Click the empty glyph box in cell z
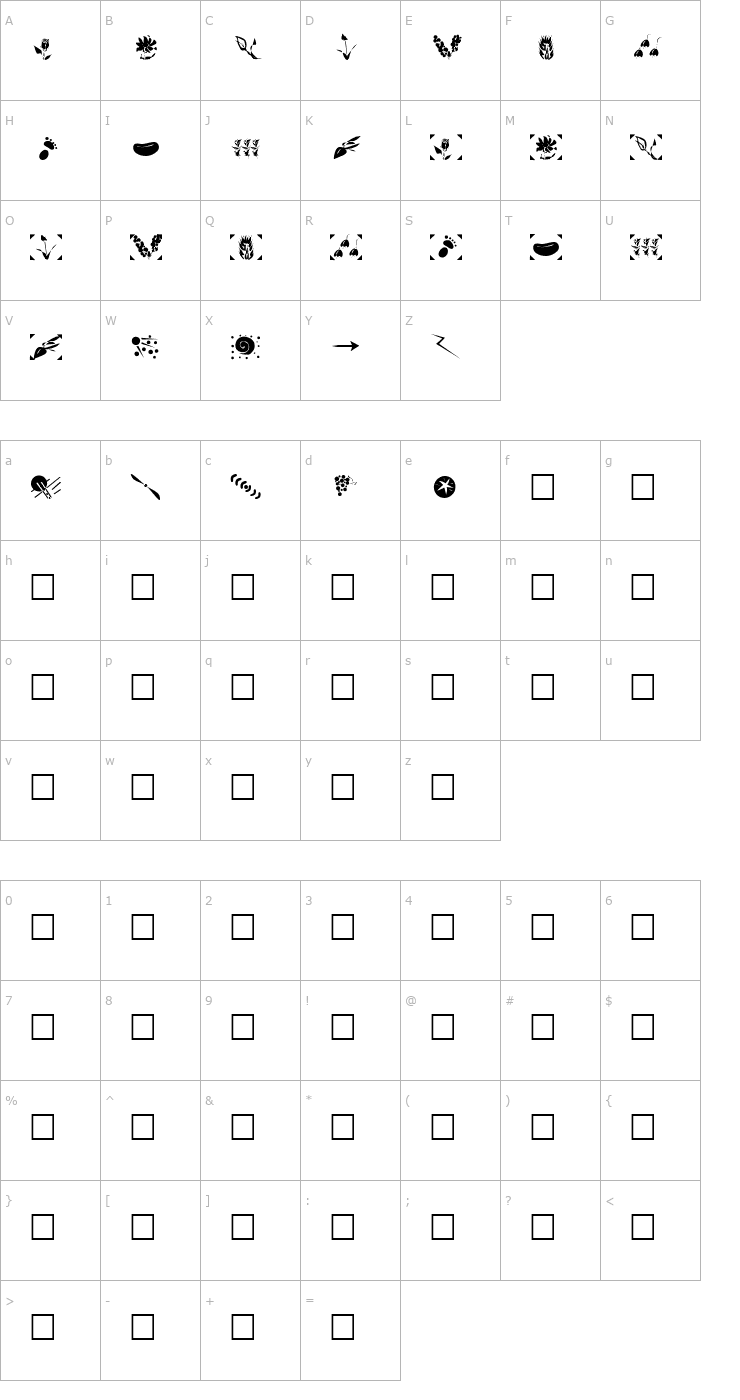The width and height of the screenshot is (740, 1400). [442, 787]
